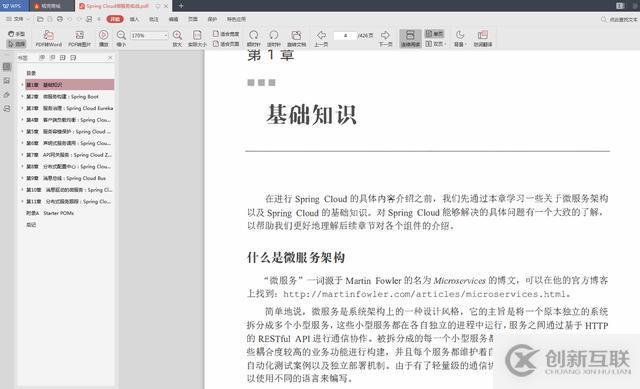Close the Spring Cloud pdf document tab
Viewport: 640px width, 389px height.
pos(166,6)
